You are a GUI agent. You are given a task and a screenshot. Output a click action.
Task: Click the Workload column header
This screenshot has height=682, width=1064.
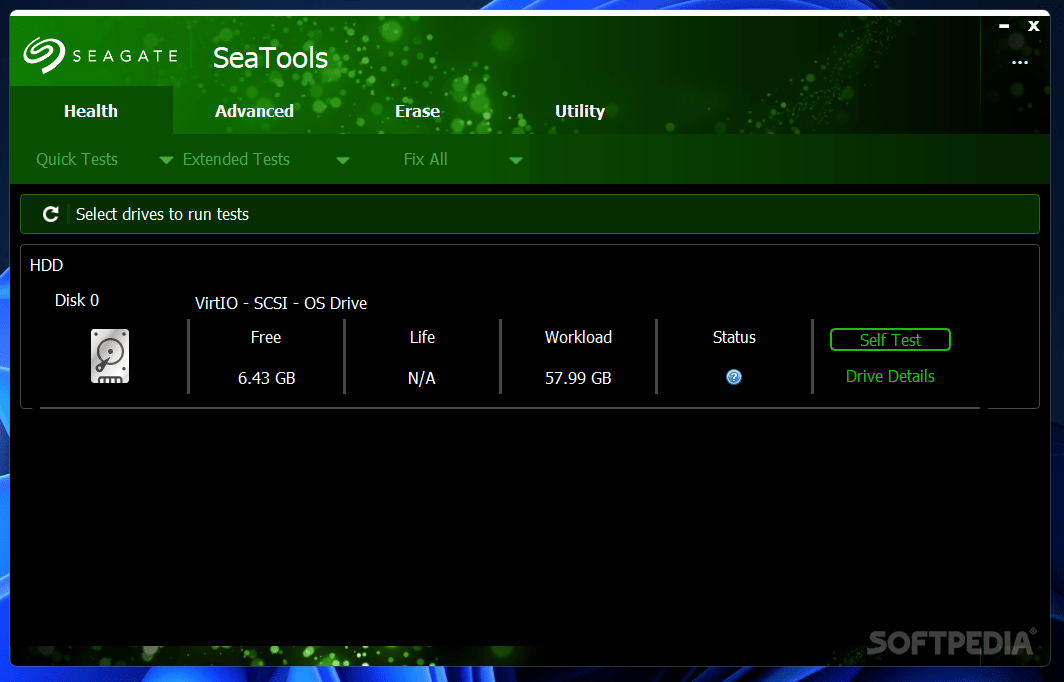click(x=578, y=337)
